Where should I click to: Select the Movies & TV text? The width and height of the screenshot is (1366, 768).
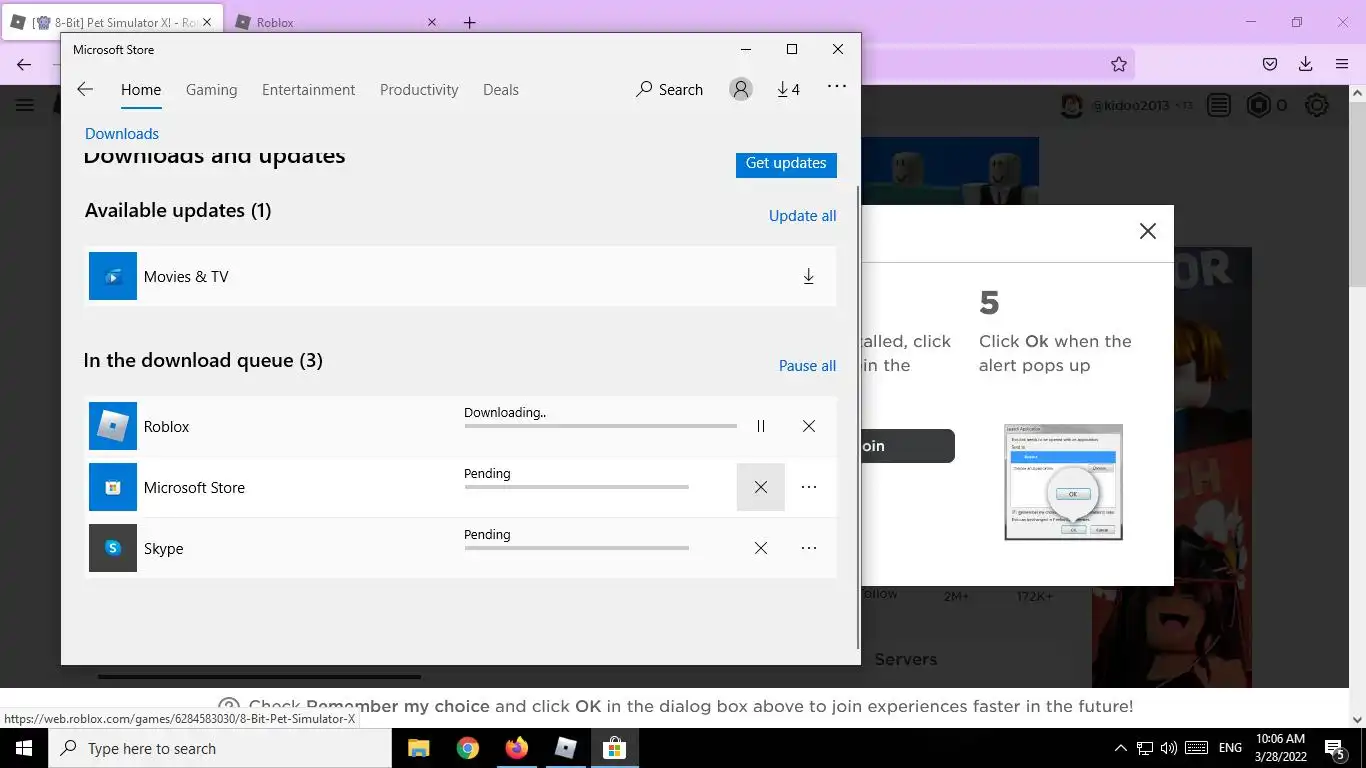[186, 277]
